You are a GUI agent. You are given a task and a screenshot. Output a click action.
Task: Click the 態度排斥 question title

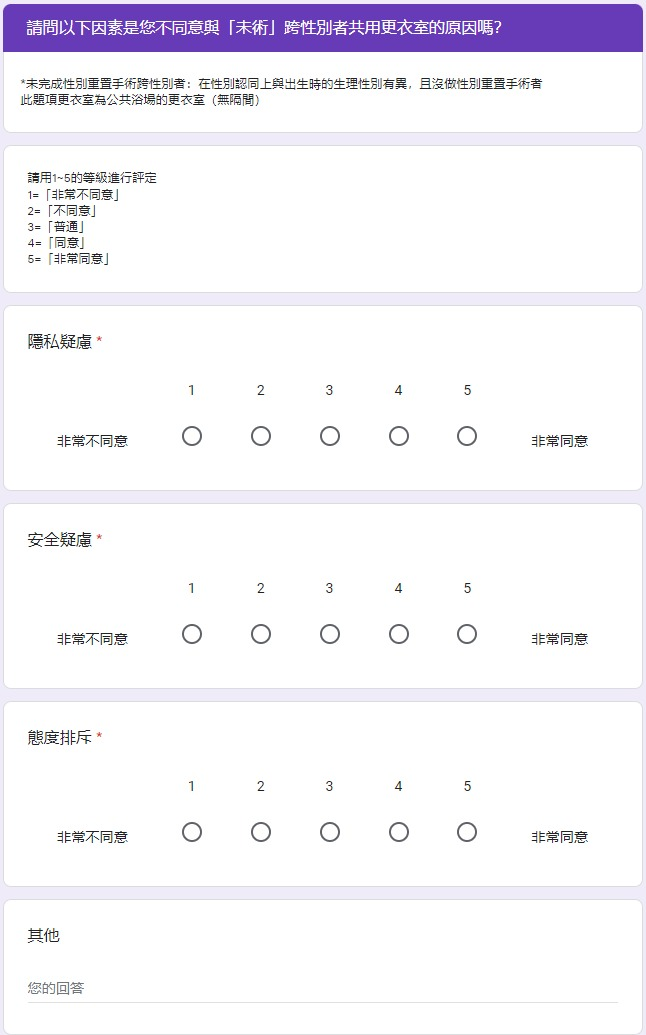59,738
